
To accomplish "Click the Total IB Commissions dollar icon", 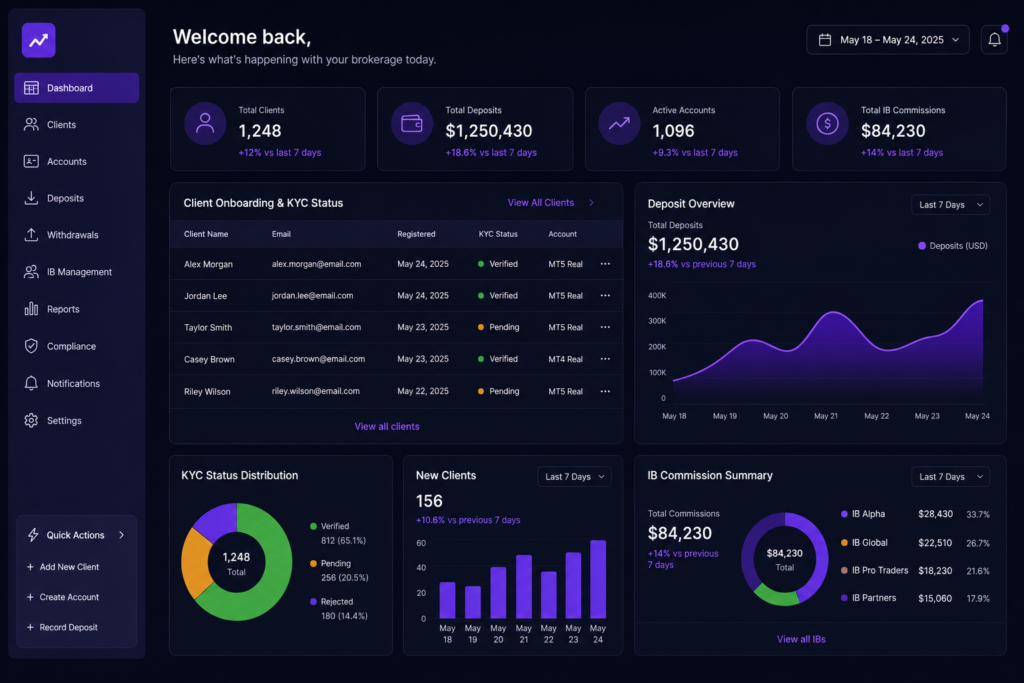I will pos(827,123).
